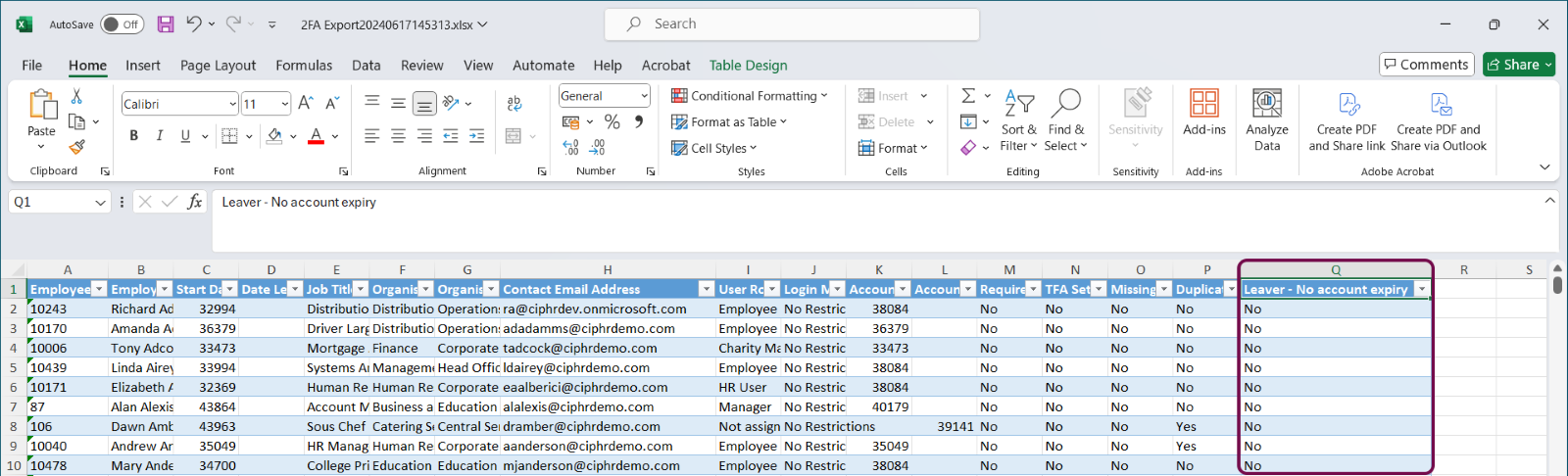The height and width of the screenshot is (476, 1568).
Task: Select column H header
Action: [x=608, y=269]
